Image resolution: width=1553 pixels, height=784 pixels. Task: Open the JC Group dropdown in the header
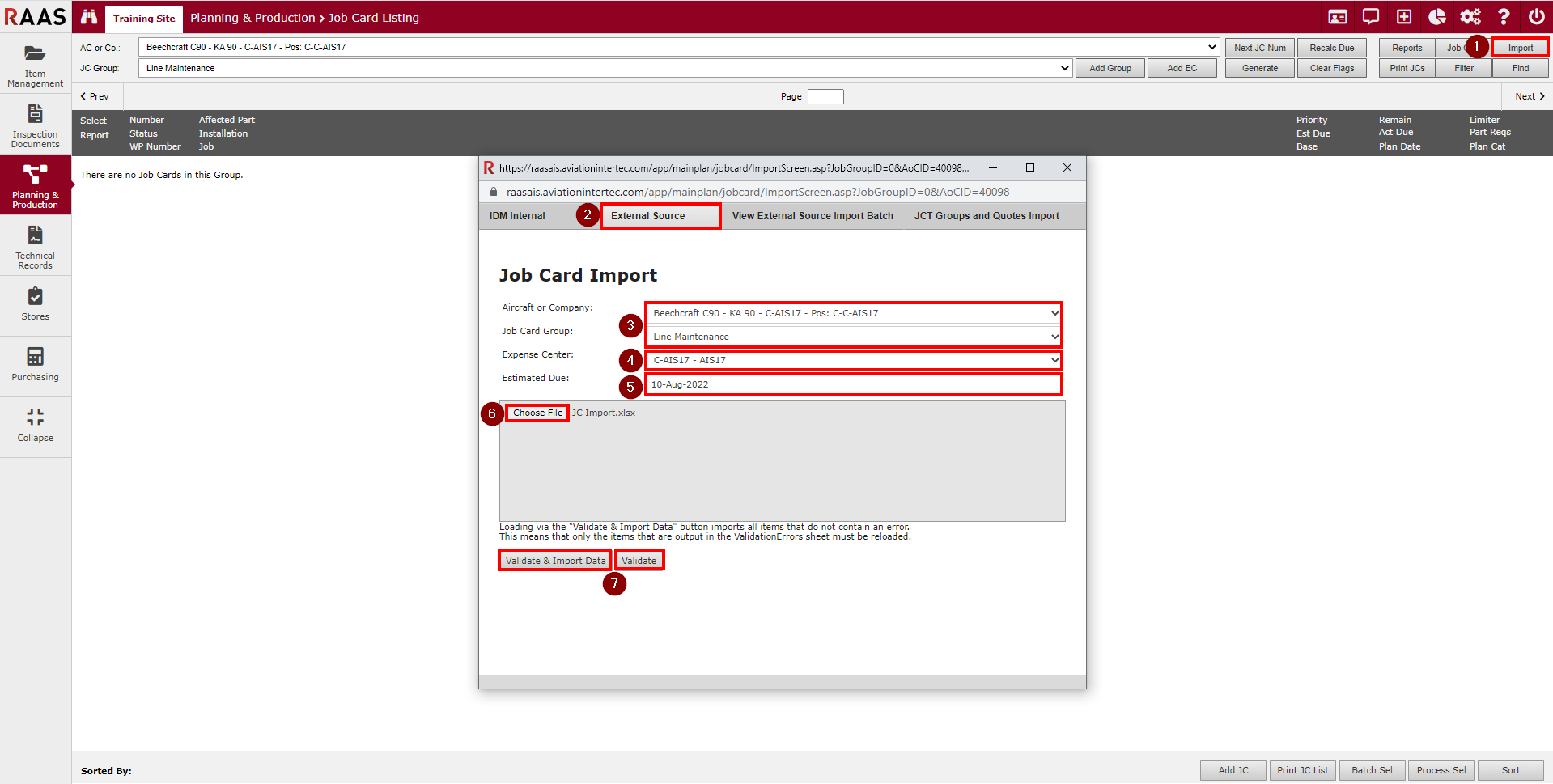(606, 68)
